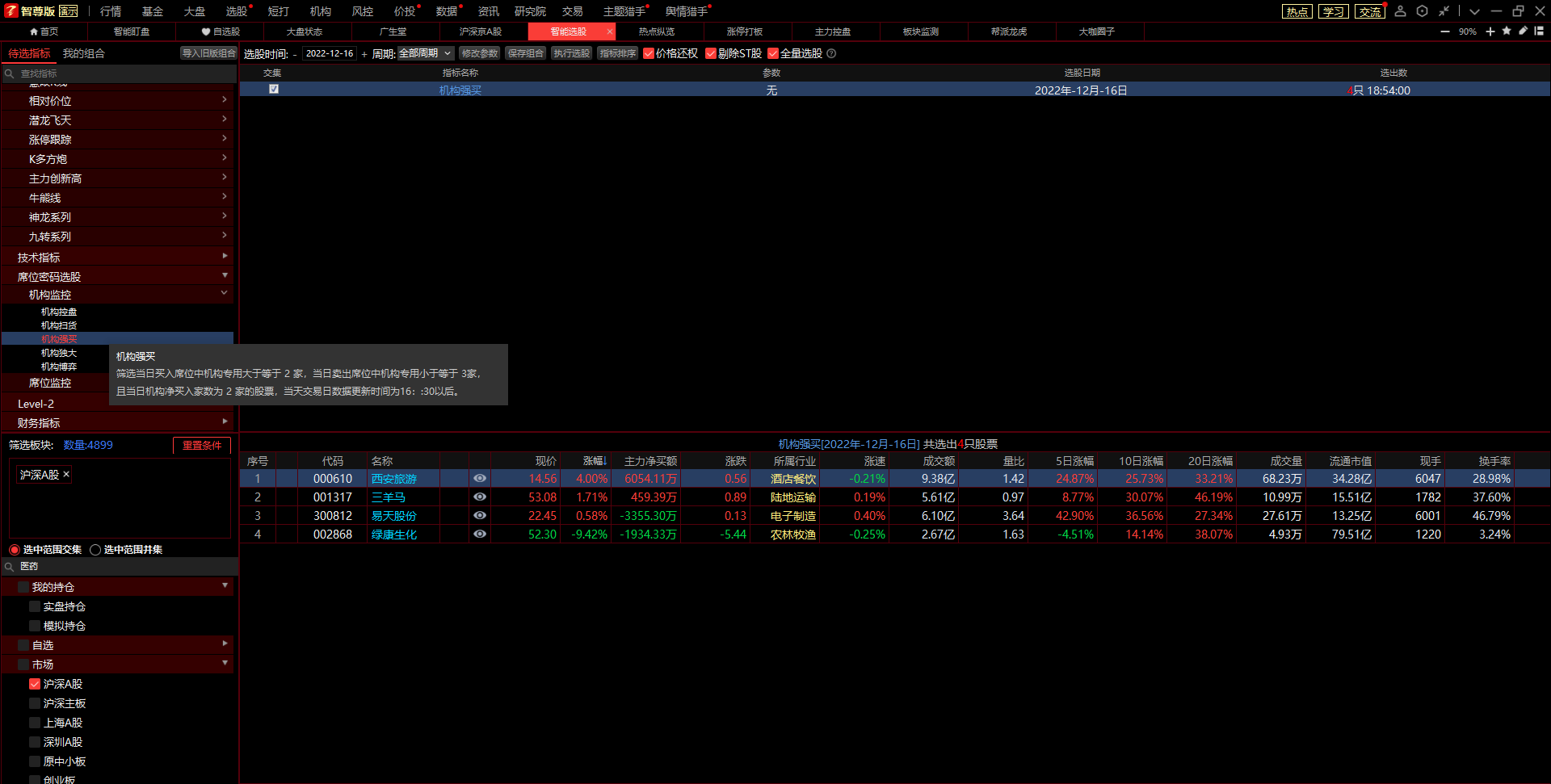Check the 实盘持仓 checkbox
The height and width of the screenshot is (784, 1551).
[35, 606]
